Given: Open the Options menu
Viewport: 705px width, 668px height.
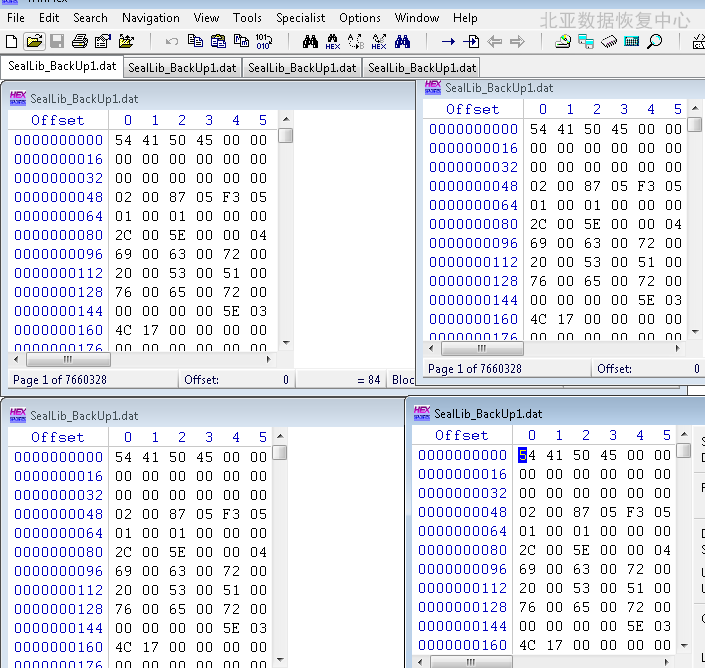Looking at the screenshot, I should click(x=360, y=18).
